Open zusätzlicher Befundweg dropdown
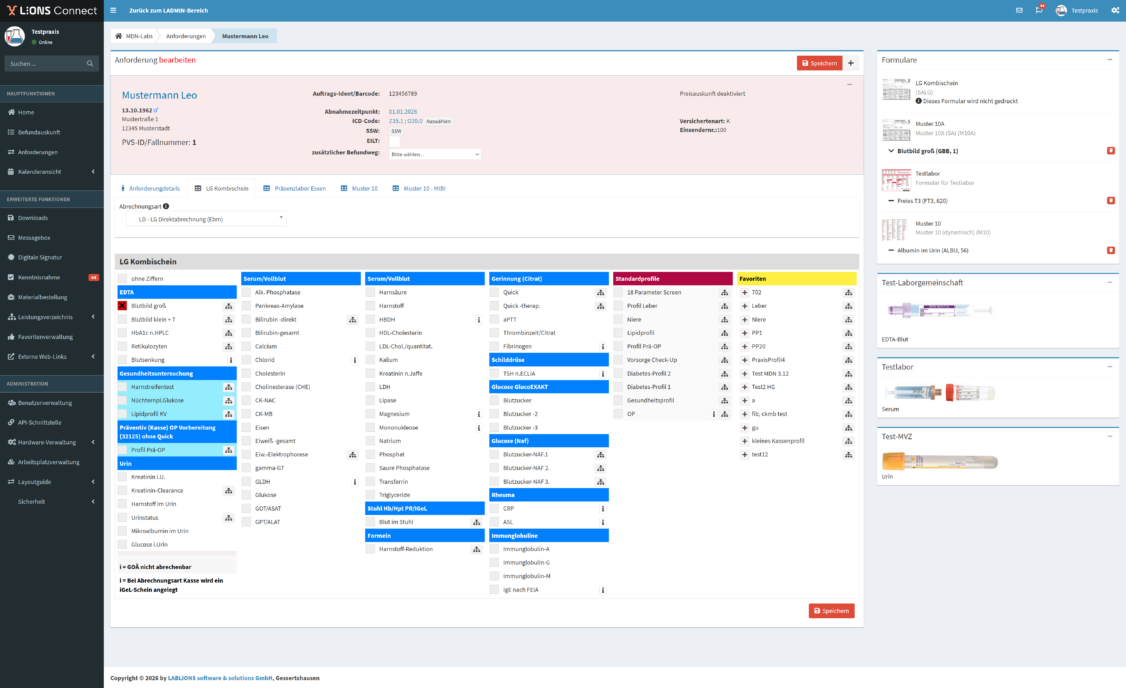 (x=435, y=155)
